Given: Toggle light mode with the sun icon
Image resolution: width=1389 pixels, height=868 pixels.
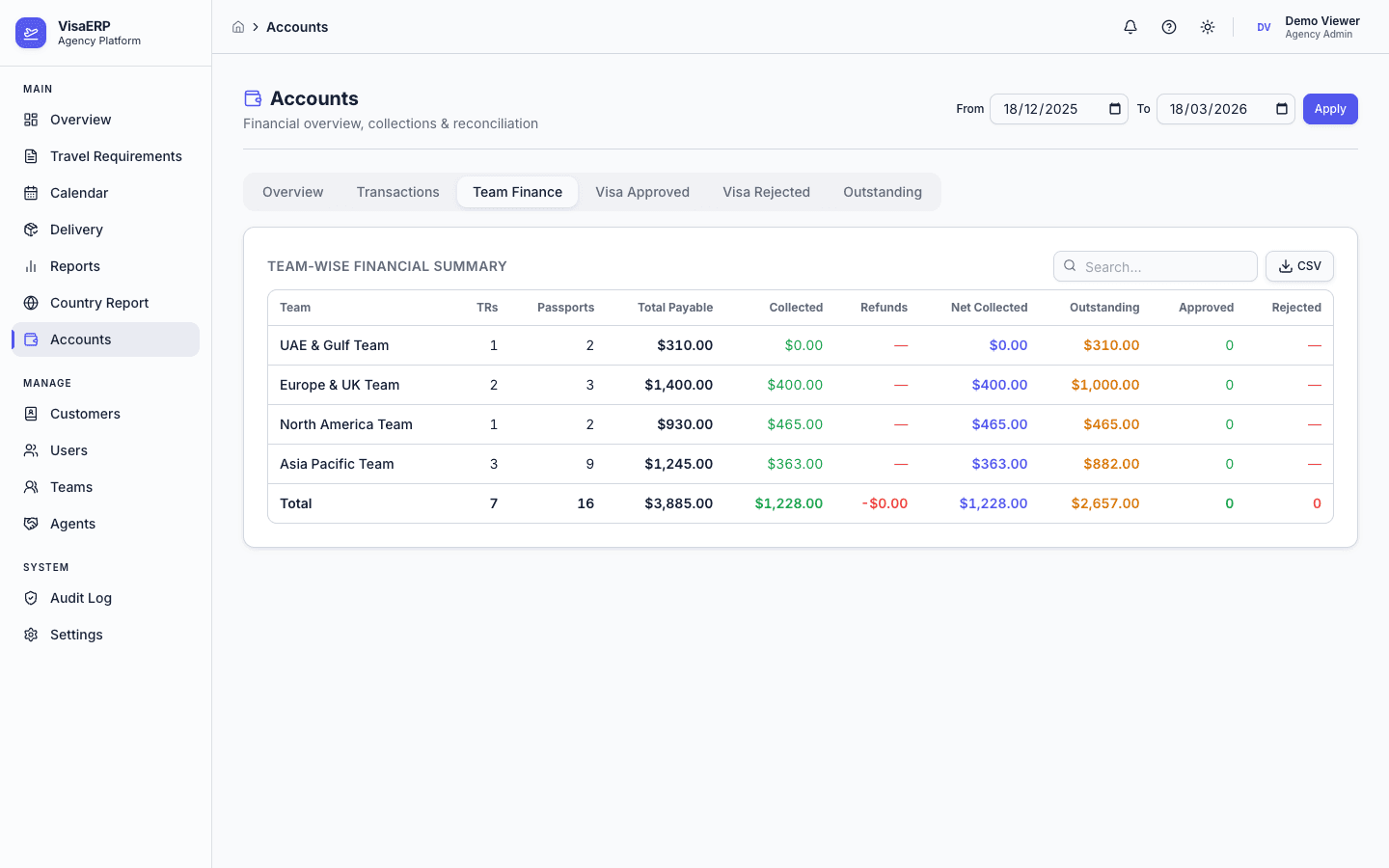Looking at the screenshot, I should (x=1207, y=27).
